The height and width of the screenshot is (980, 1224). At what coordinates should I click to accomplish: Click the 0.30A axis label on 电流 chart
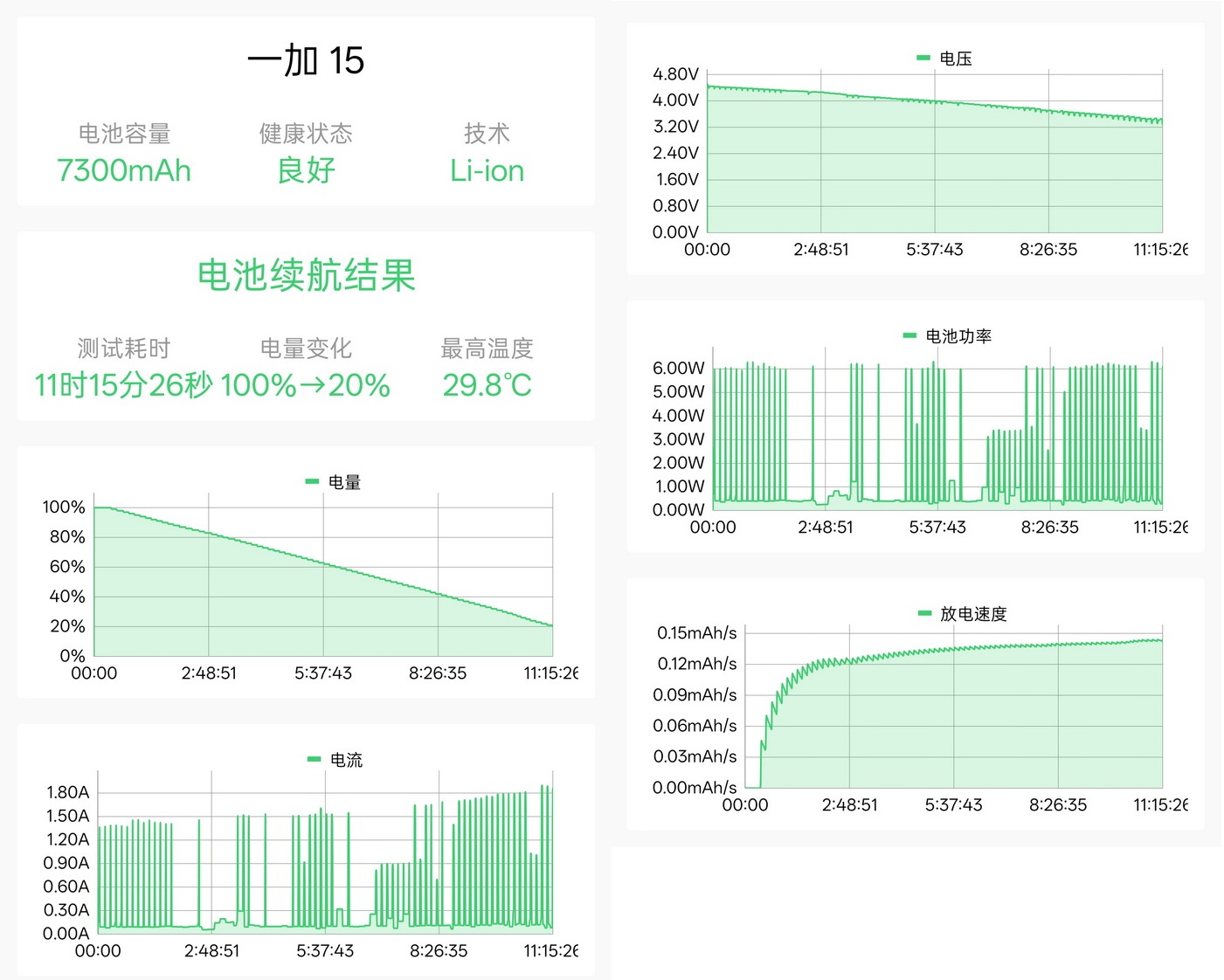pyautogui.click(x=66, y=910)
